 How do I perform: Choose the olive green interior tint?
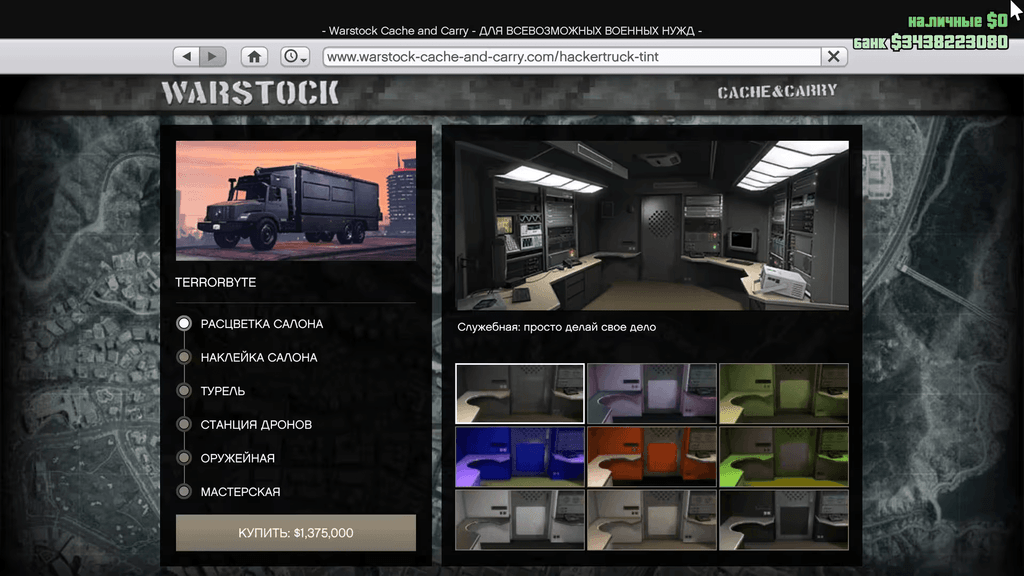coord(784,394)
